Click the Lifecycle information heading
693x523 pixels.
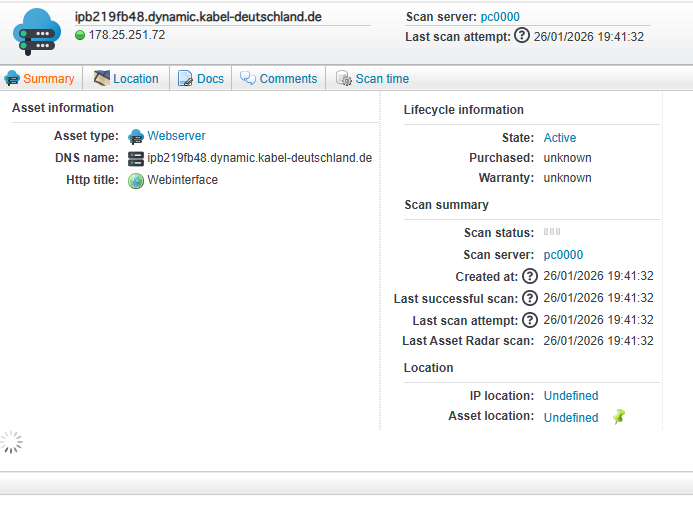(464, 110)
